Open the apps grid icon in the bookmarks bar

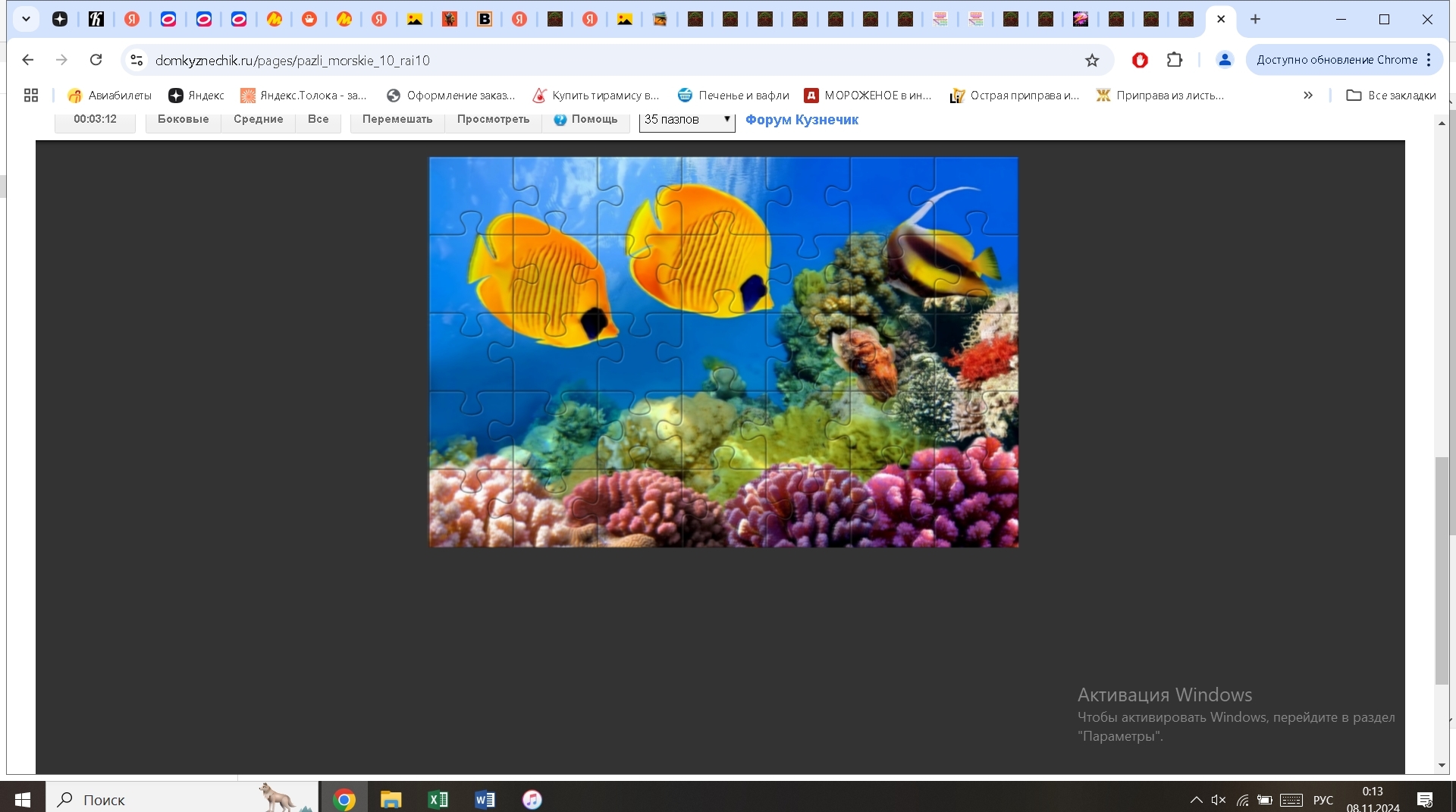click(31, 95)
